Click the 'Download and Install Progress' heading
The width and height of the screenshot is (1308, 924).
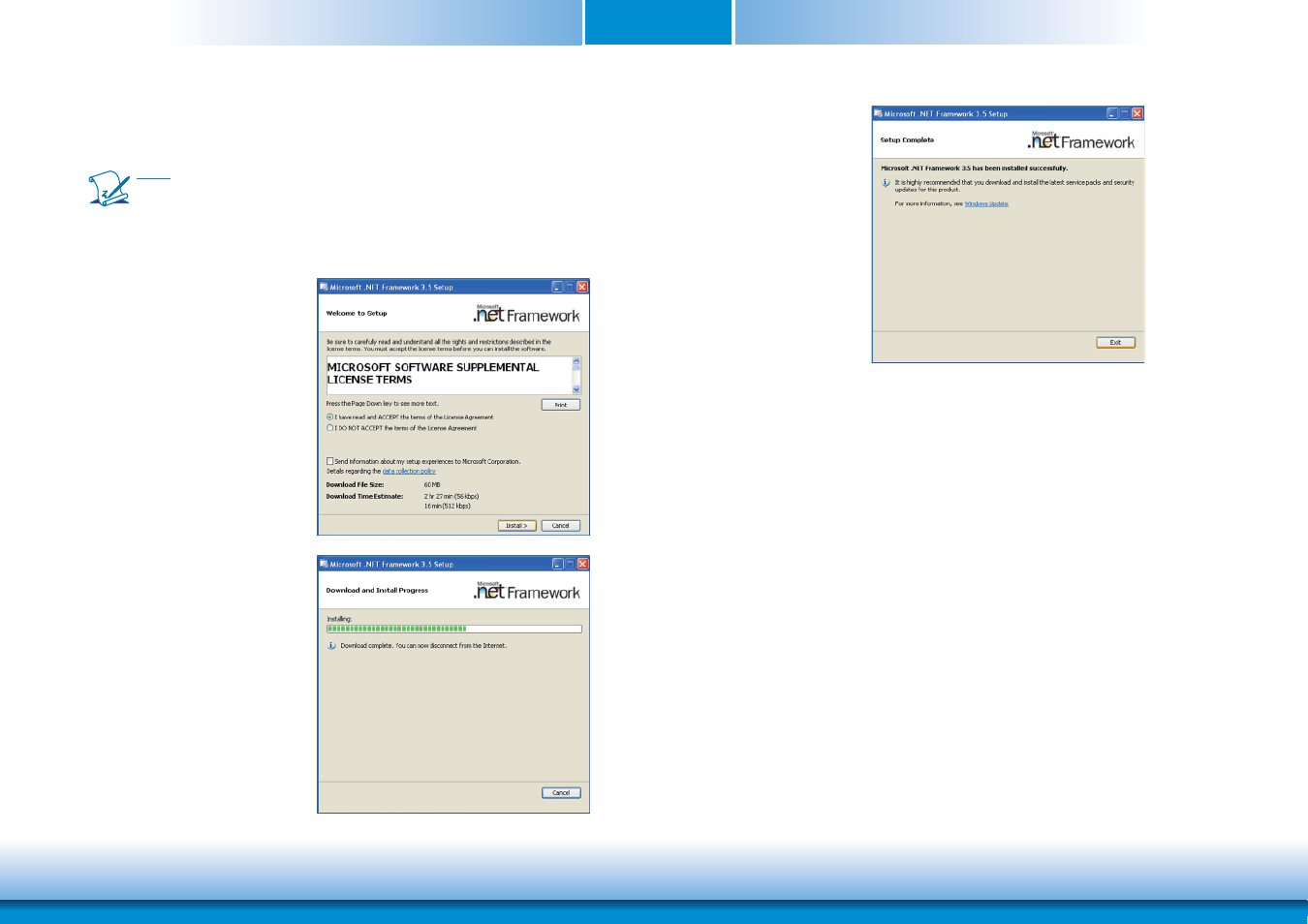click(x=377, y=591)
